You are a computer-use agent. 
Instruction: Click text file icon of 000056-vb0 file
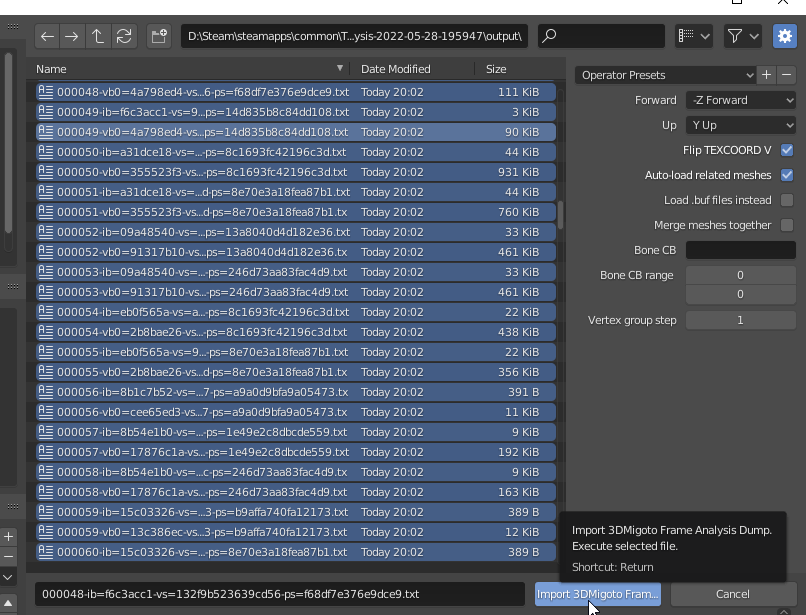(x=46, y=411)
